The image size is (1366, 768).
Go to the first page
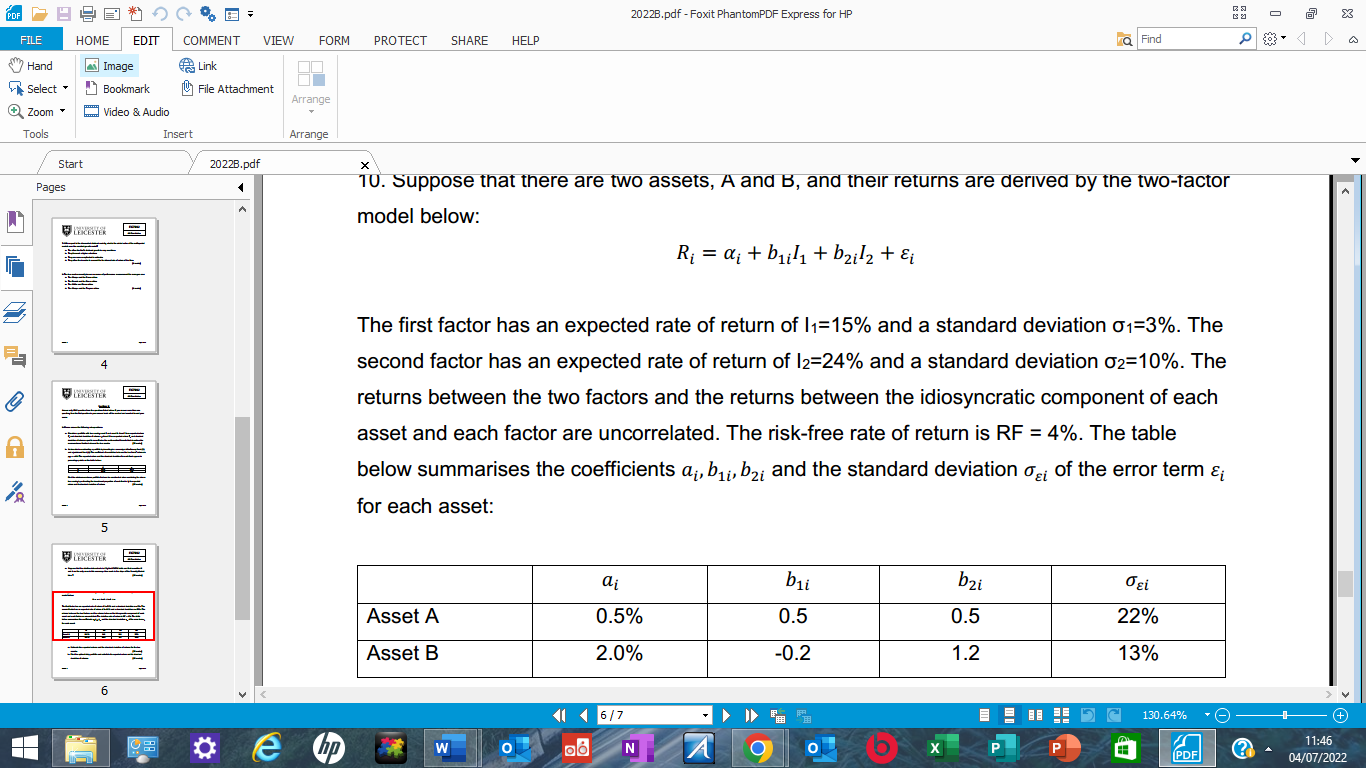coord(561,715)
